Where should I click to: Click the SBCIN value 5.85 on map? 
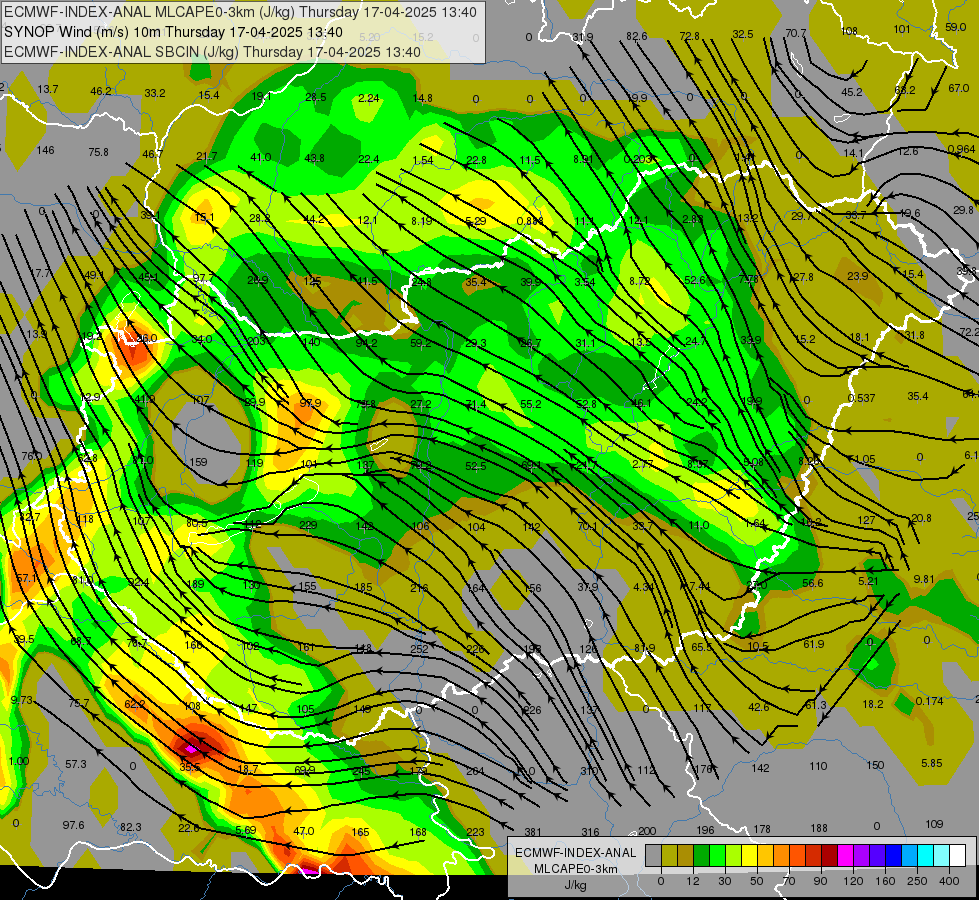[x=932, y=763]
